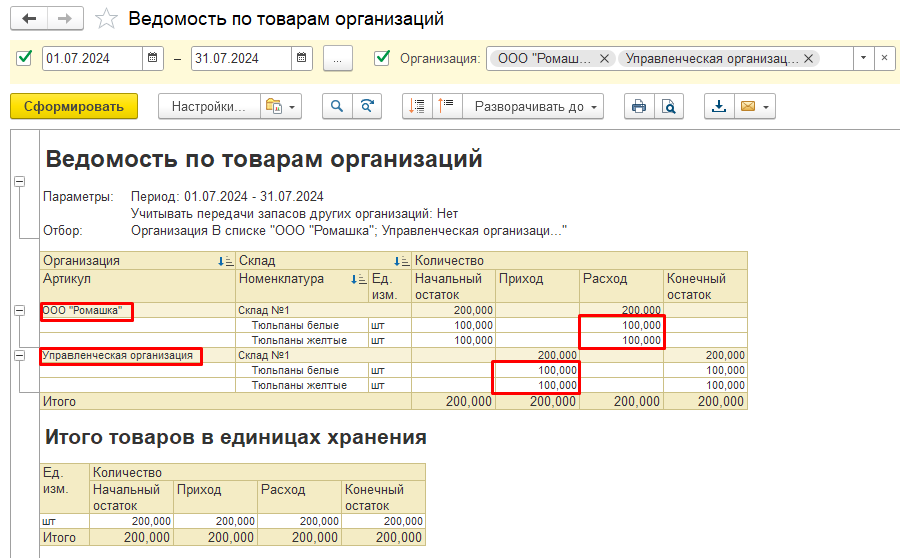This screenshot has height=558, width=900.
Task: Open calendar picker for end date 31.07.2024
Action: (302, 58)
